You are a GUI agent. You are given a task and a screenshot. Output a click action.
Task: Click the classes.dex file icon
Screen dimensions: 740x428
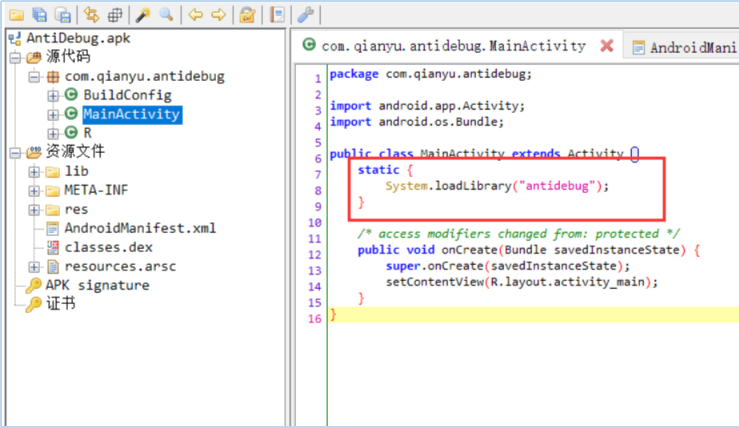(53, 247)
